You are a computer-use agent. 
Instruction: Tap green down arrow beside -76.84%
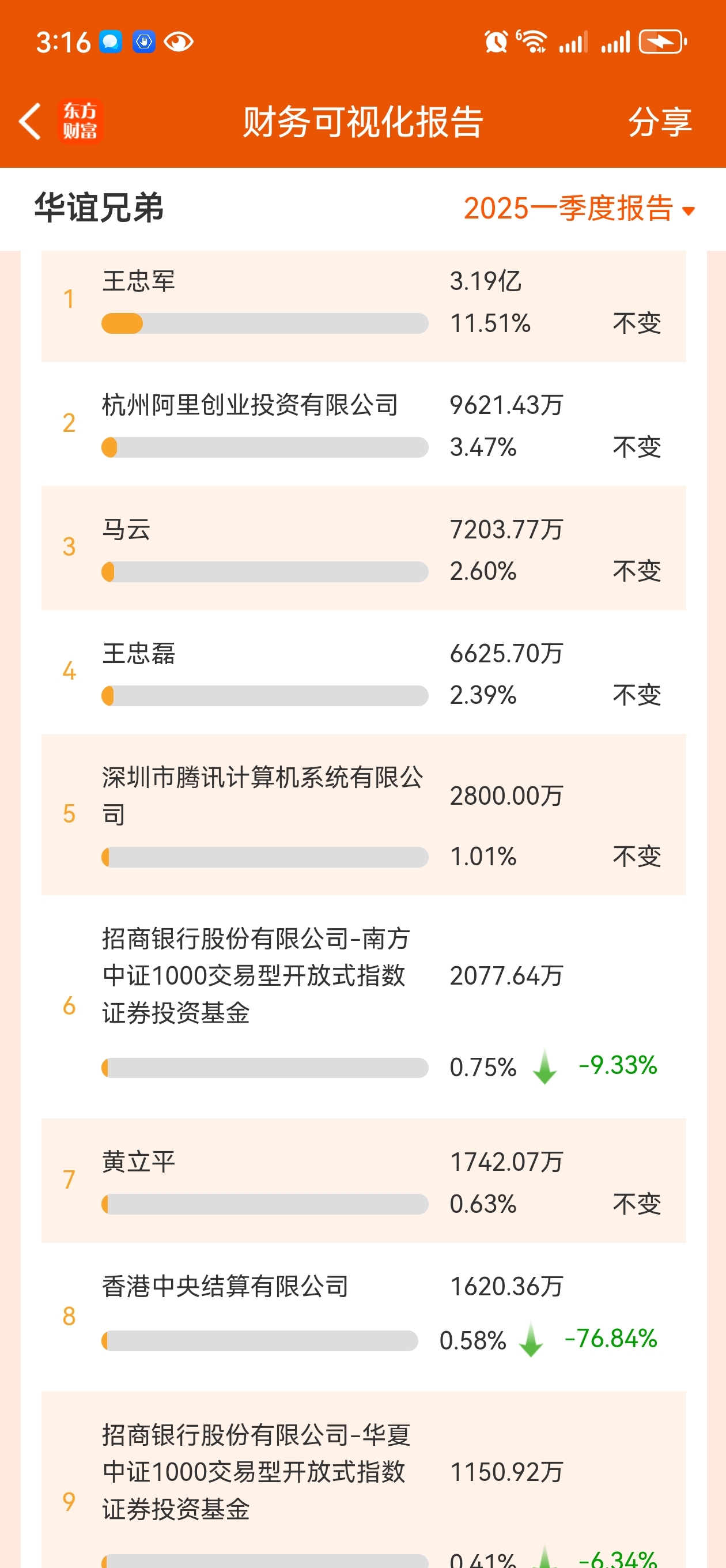[531, 1340]
